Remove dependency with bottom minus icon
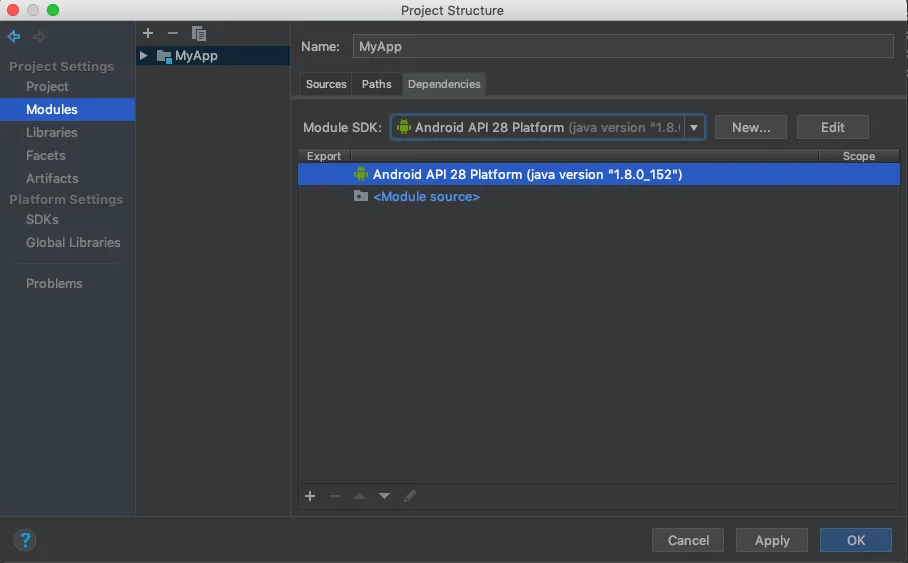 click(x=335, y=496)
